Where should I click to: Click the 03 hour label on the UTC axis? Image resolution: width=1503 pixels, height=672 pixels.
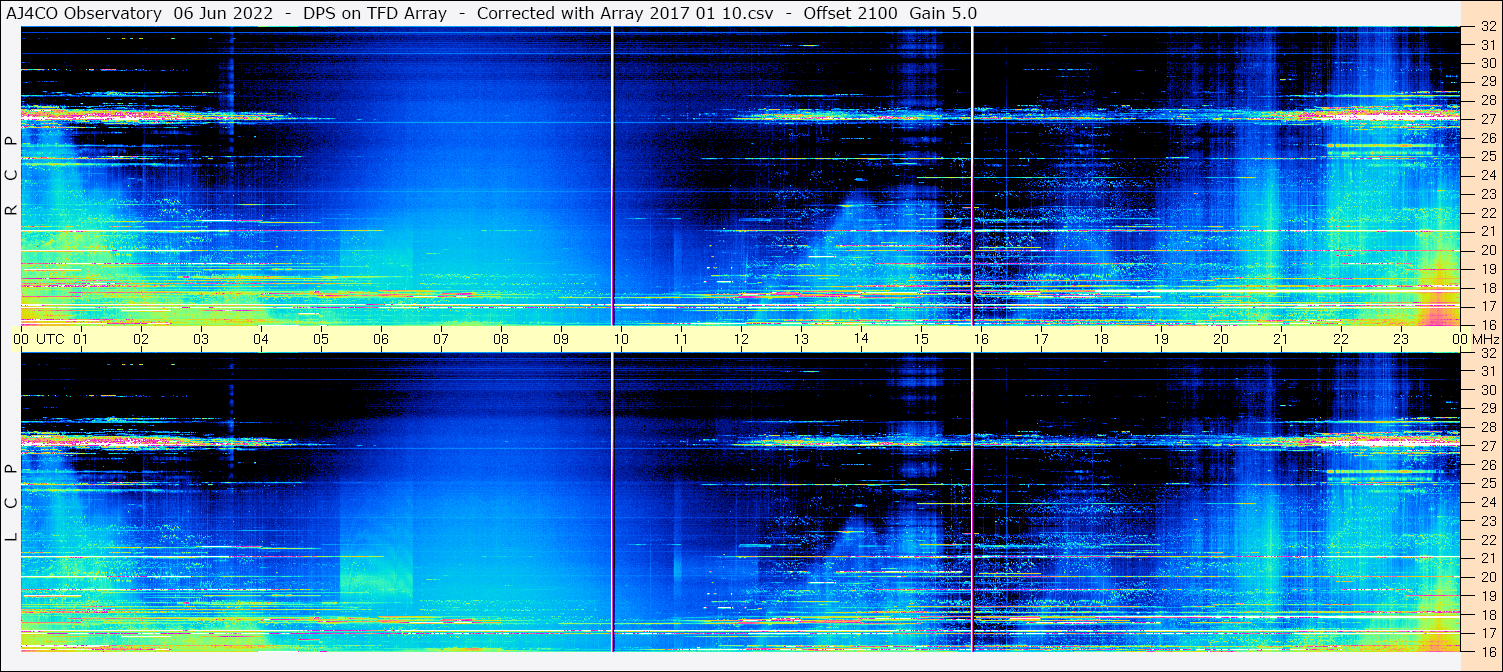tap(201, 339)
